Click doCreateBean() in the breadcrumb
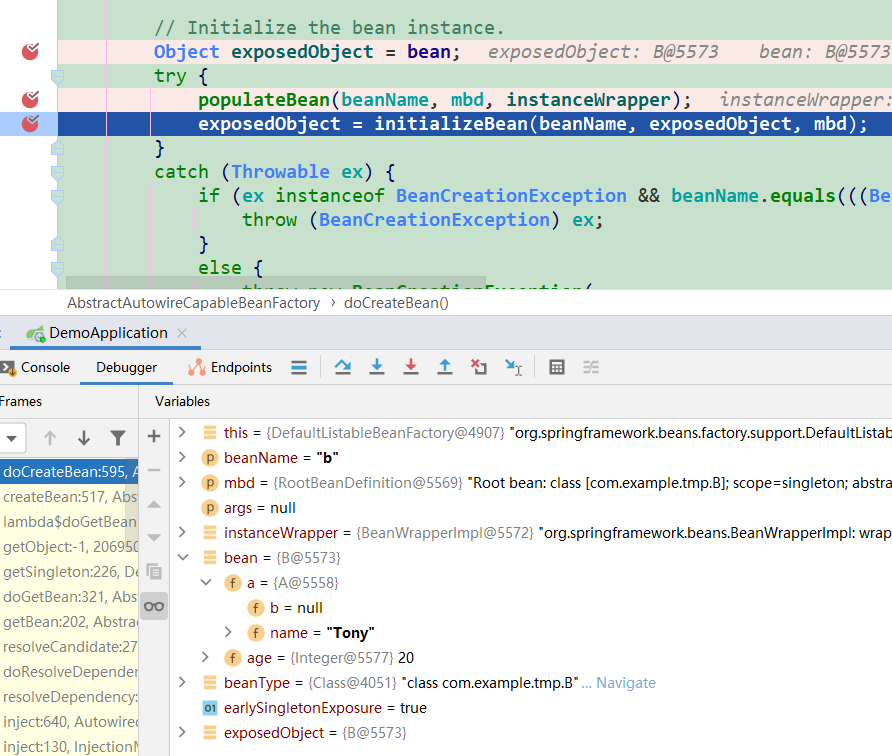Screen dimensions: 892x756 coord(397,303)
